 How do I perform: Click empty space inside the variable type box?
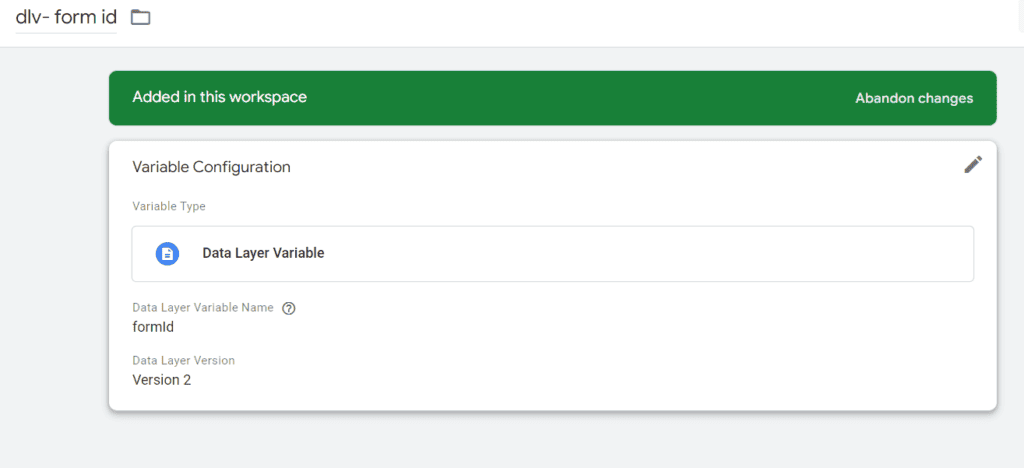(650, 254)
